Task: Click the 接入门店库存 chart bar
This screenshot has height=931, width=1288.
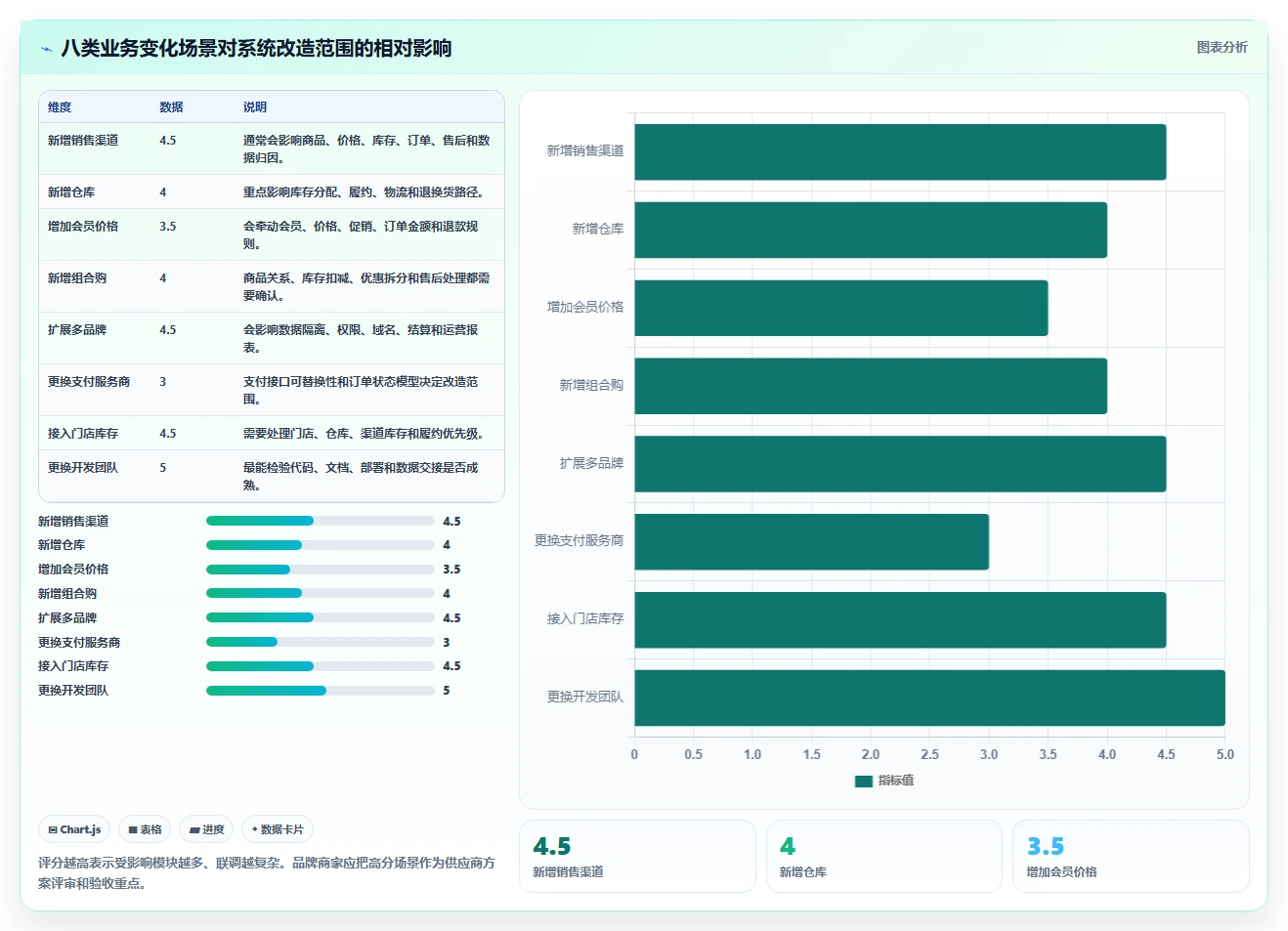Action: [900, 619]
